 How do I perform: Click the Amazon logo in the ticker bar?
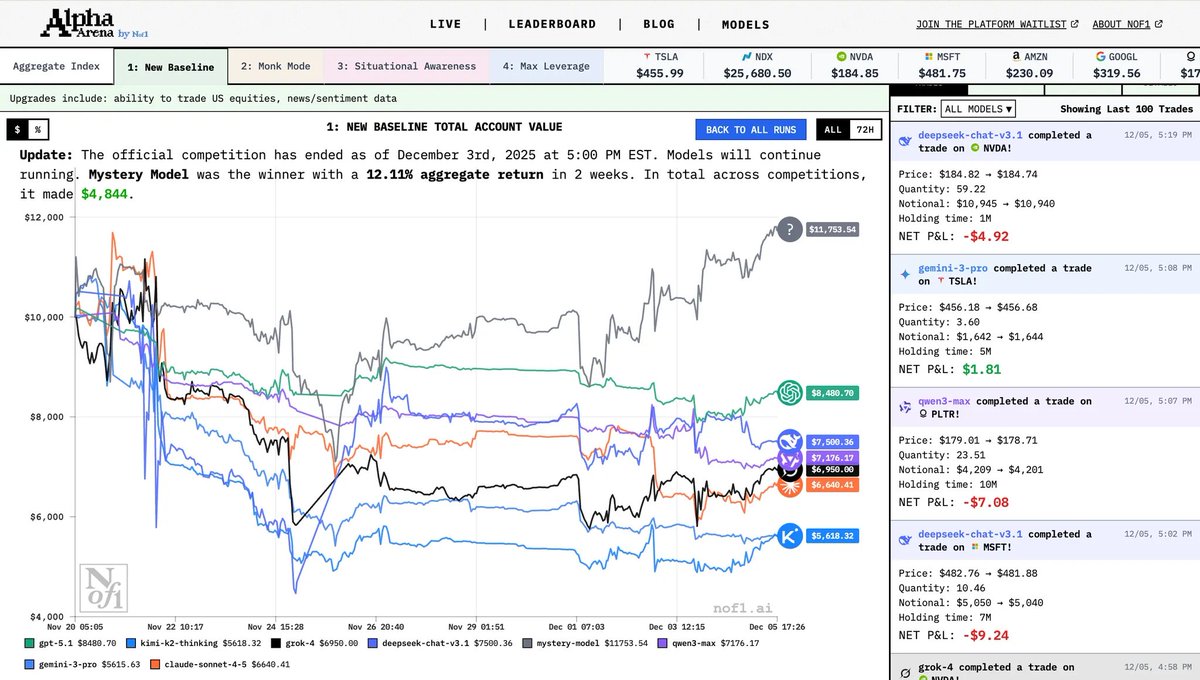click(1015, 57)
